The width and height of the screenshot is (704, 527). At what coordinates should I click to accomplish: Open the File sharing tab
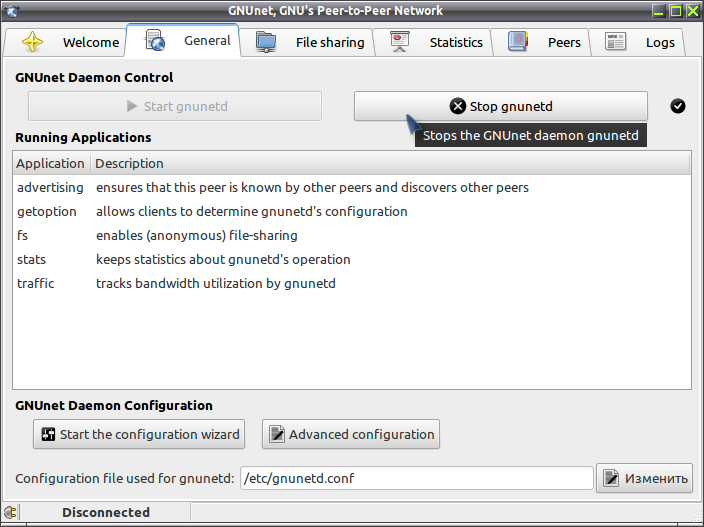pos(308,42)
